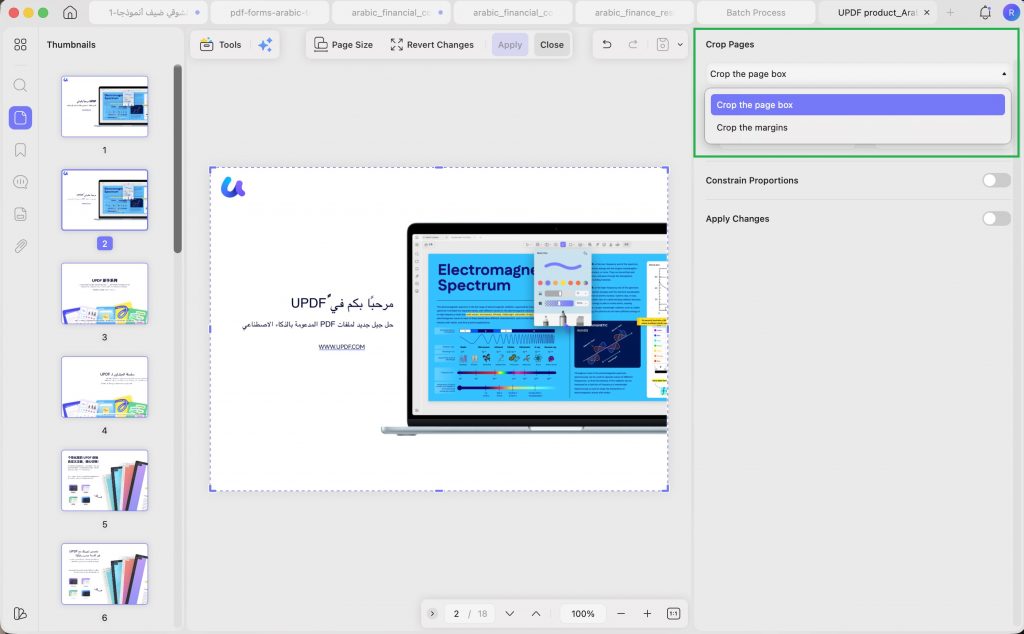Screen dimensions: 1024x634
Task: Click the bottom-right crop box handle
Action: coord(667,490)
